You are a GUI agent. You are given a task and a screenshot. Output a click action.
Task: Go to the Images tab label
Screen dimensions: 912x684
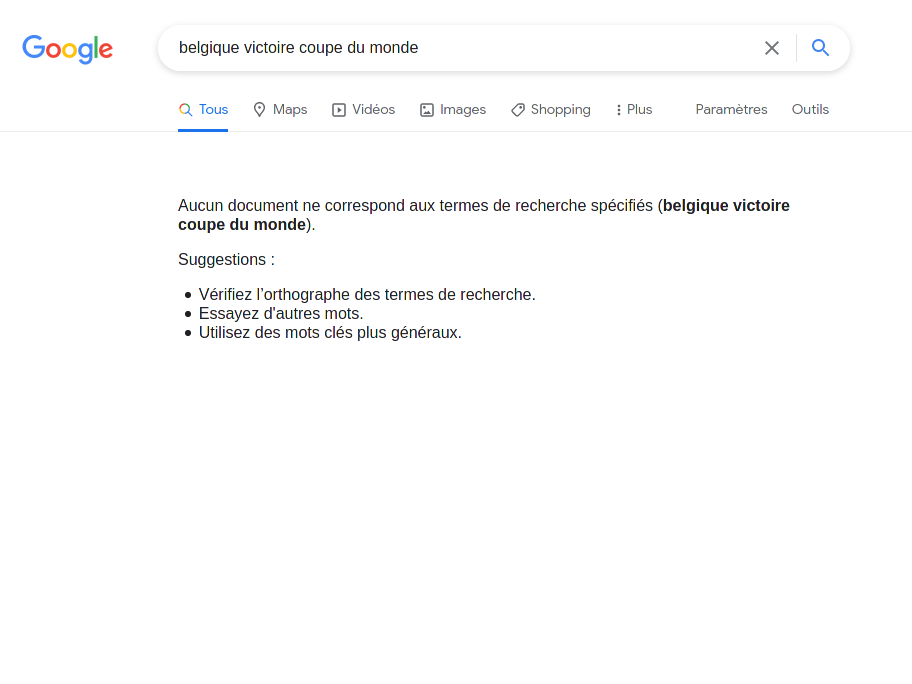[463, 110]
